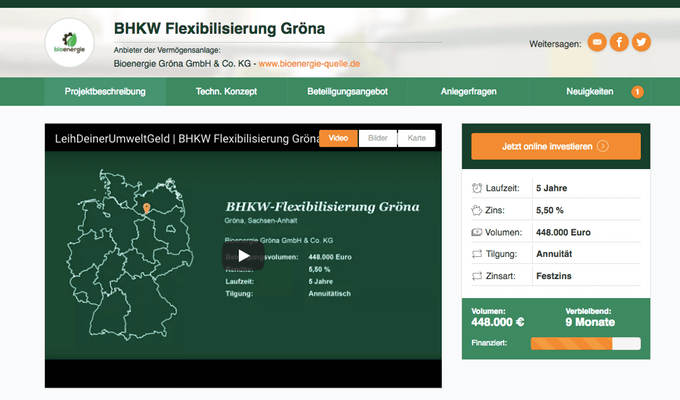The height and width of the screenshot is (400, 680).
Task: Share the project on Twitter
Action: [641, 42]
